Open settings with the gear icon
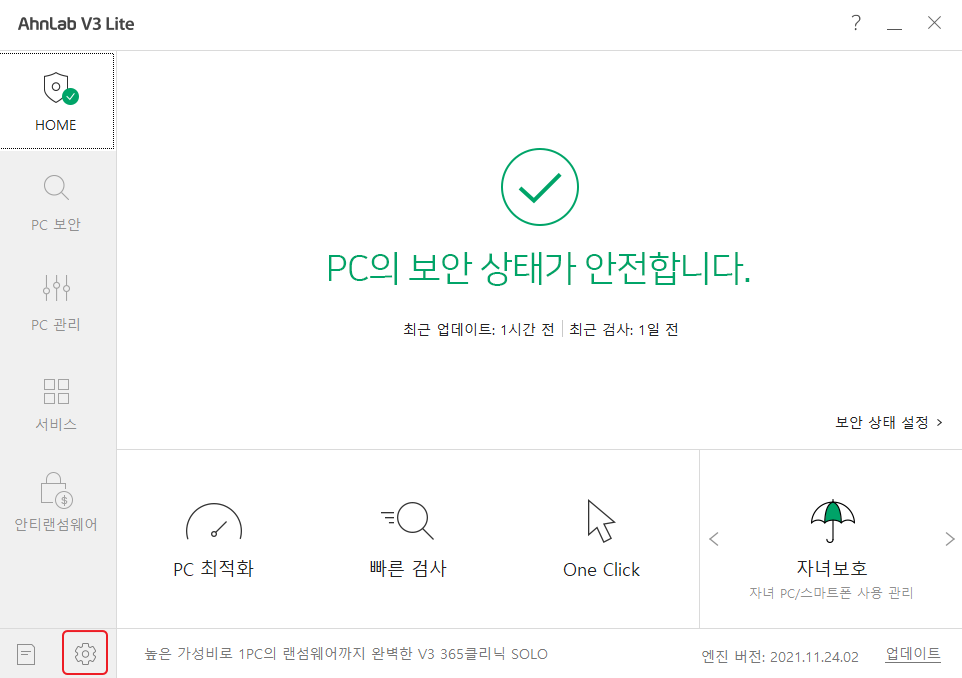The height and width of the screenshot is (678, 962). pyautogui.click(x=85, y=653)
